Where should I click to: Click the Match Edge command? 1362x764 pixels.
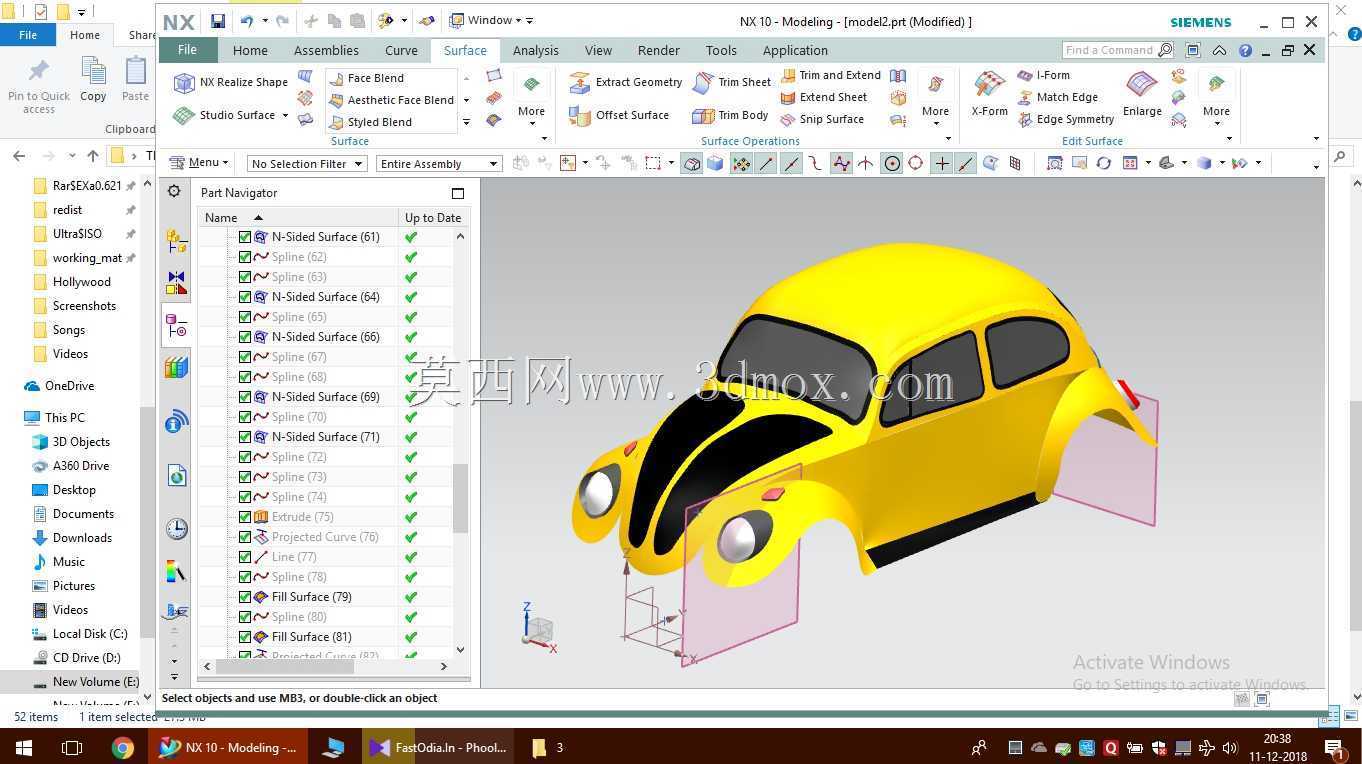[1057, 97]
